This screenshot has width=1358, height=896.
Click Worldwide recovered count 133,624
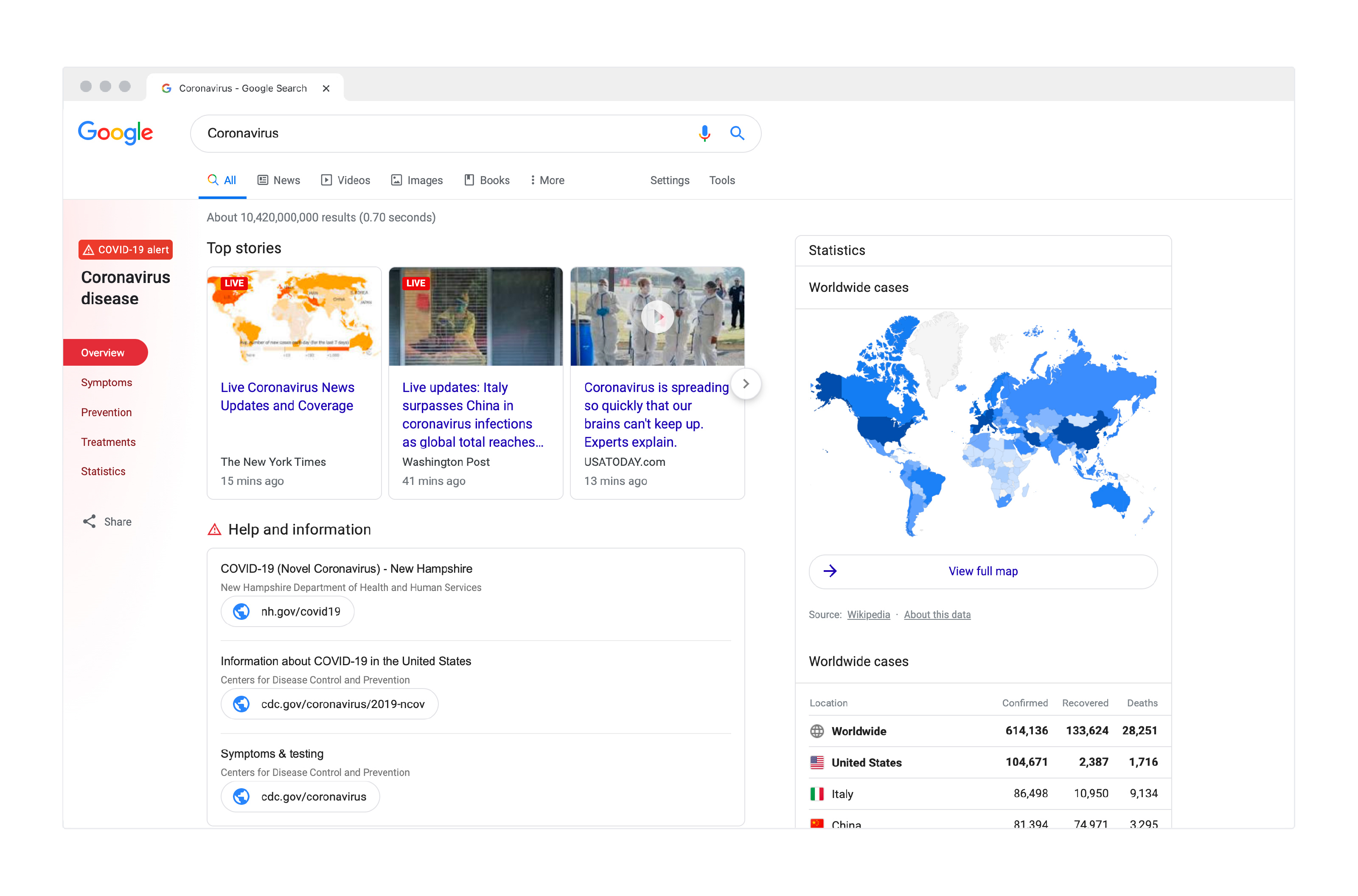(x=1086, y=731)
